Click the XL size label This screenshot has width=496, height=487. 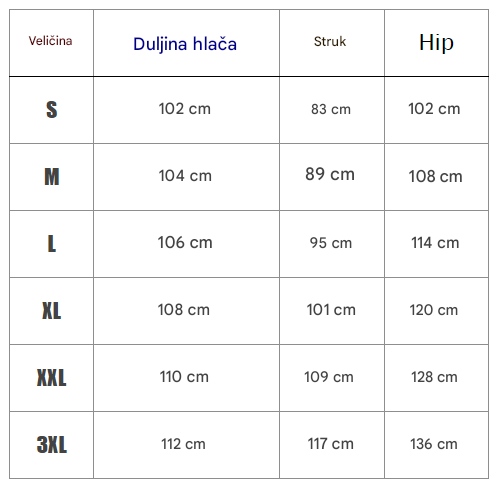(52, 311)
